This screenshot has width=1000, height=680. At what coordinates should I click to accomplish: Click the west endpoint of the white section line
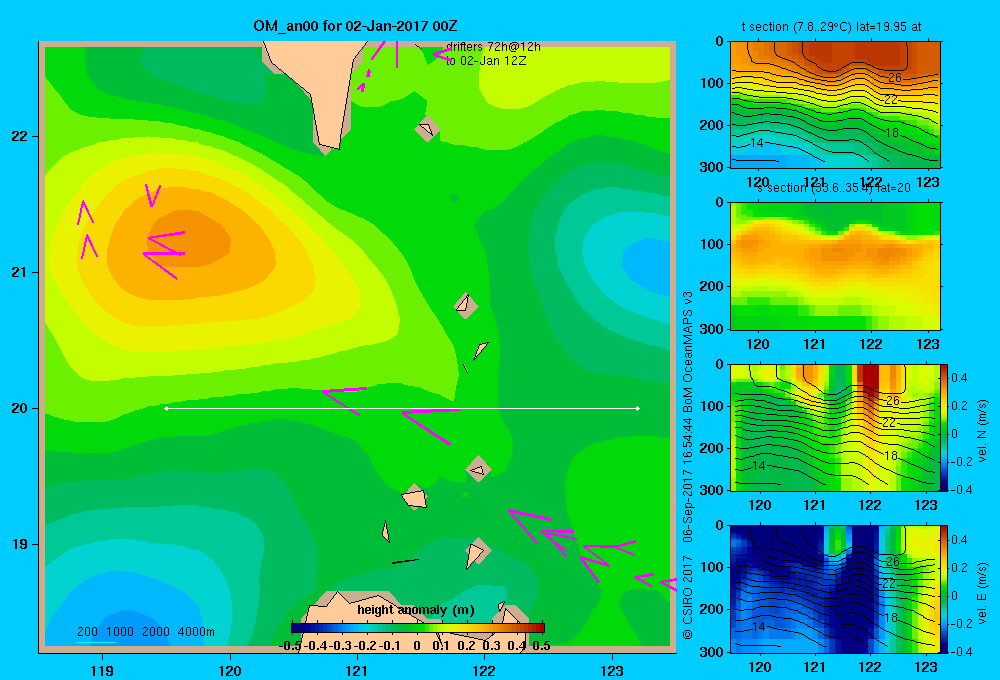[166, 408]
